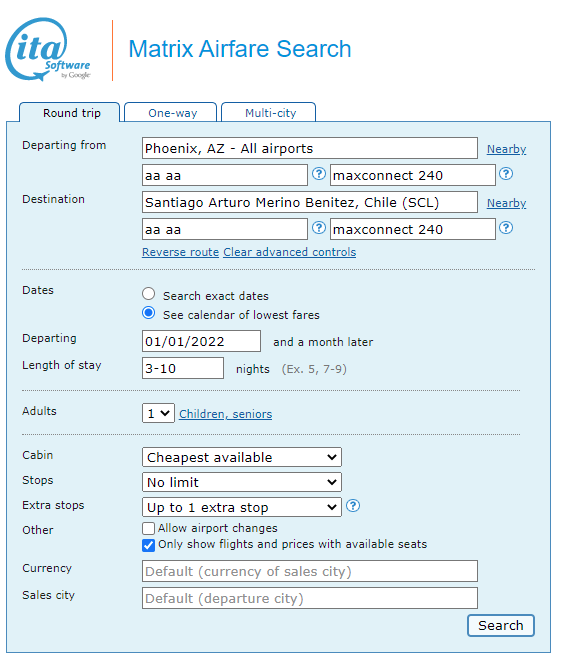Click the Departing date field
The image size is (571, 668).
click(201, 341)
